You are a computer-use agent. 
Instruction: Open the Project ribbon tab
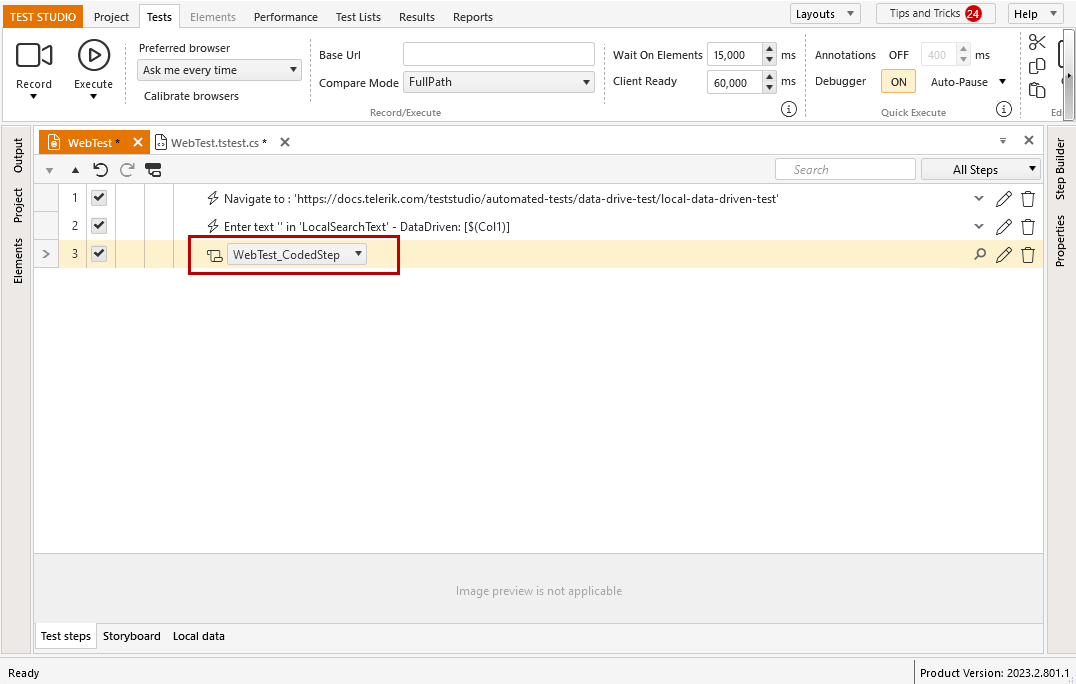click(111, 16)
